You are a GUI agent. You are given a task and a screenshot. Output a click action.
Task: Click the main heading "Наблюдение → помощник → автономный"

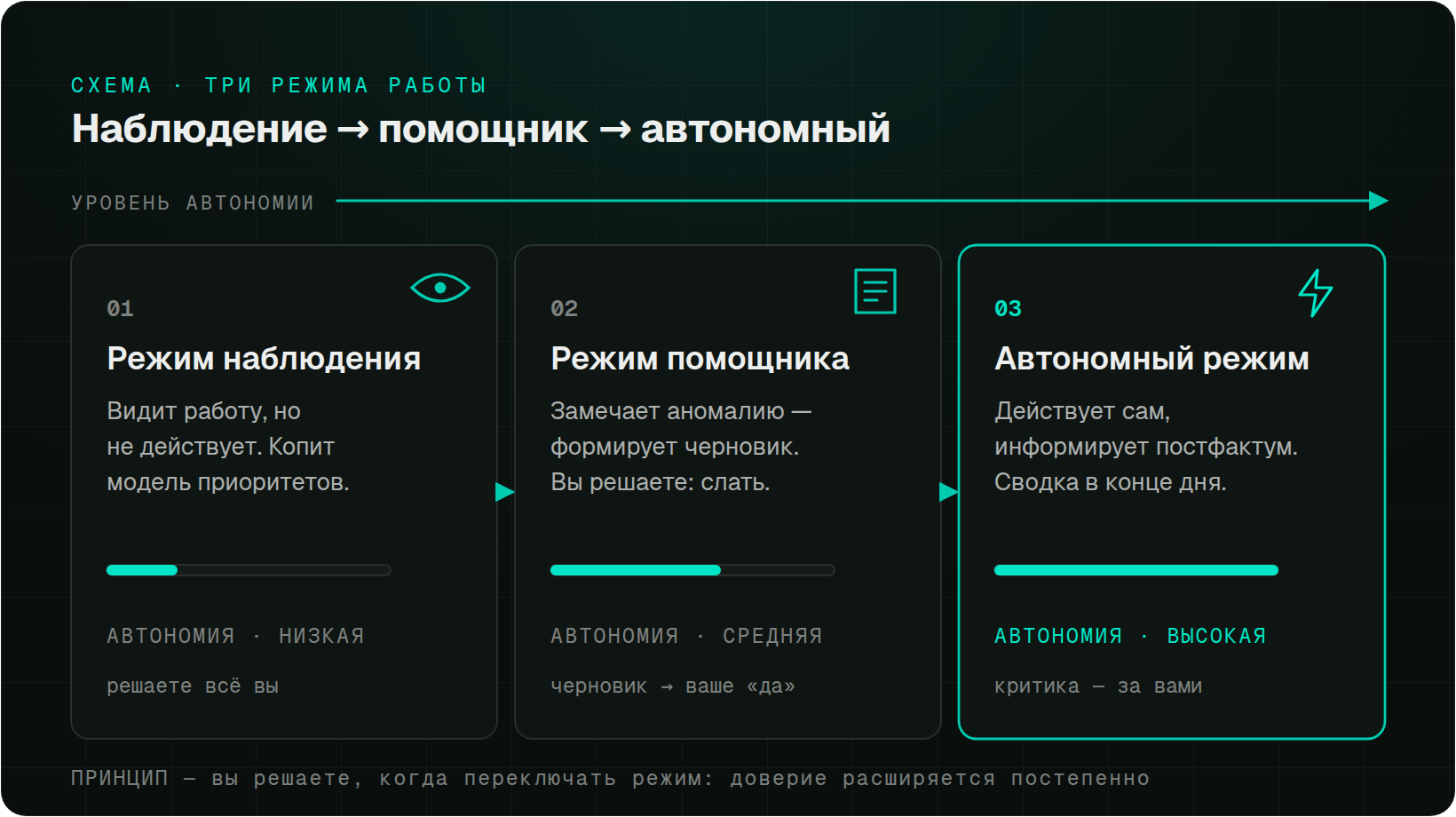[481, 129]
